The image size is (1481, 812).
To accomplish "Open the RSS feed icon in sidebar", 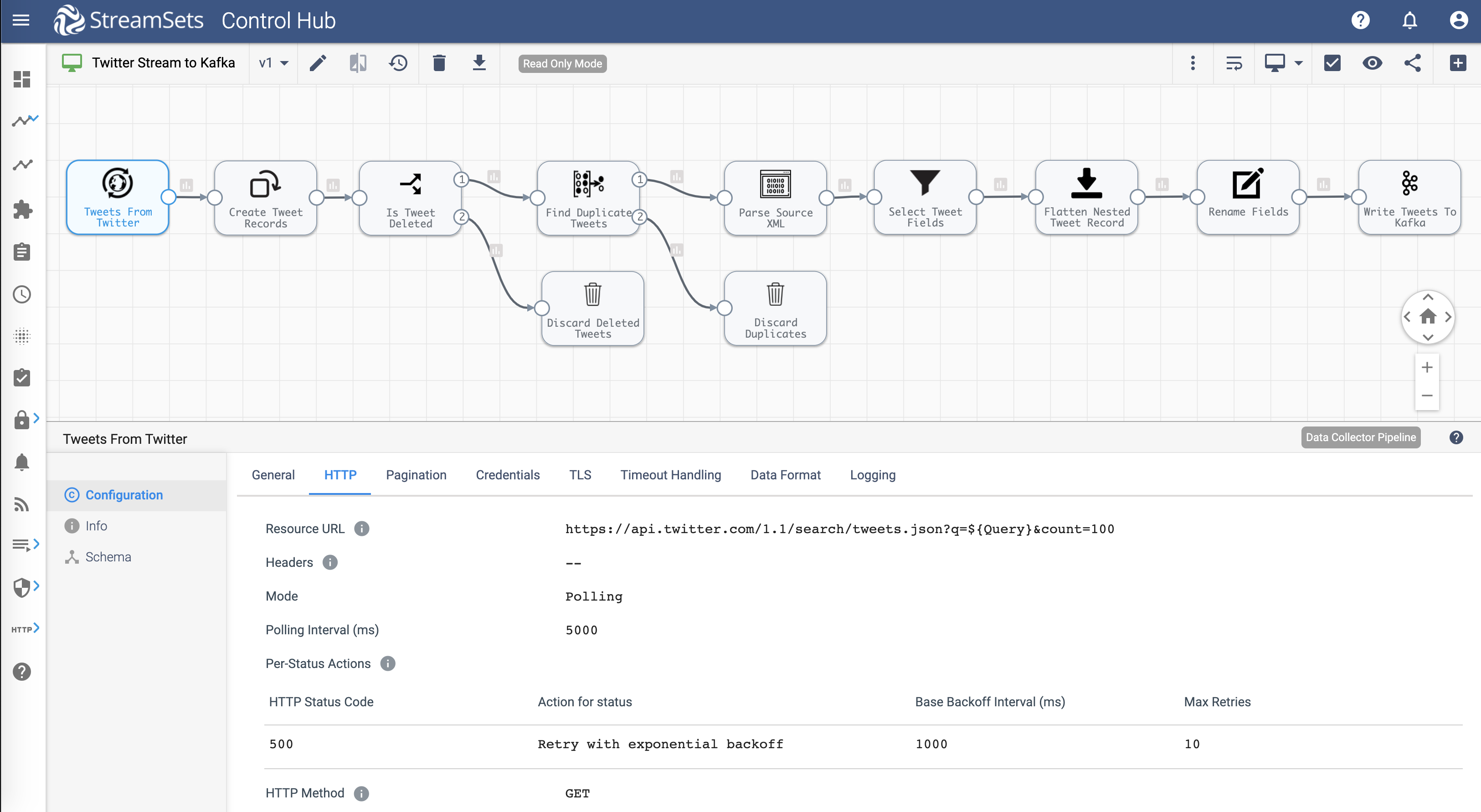I will pos(22,504).
